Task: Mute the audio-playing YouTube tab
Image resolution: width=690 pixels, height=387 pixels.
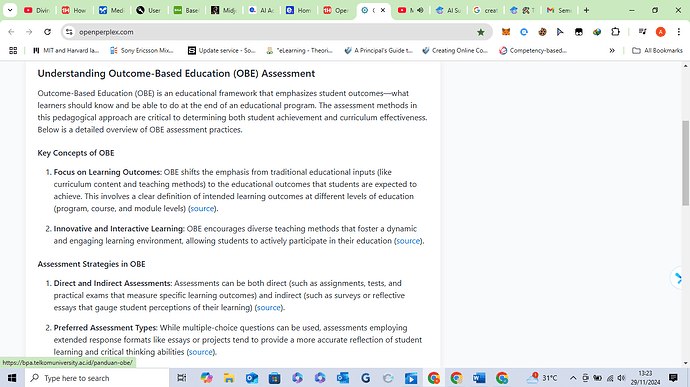Action: point(420,10)
